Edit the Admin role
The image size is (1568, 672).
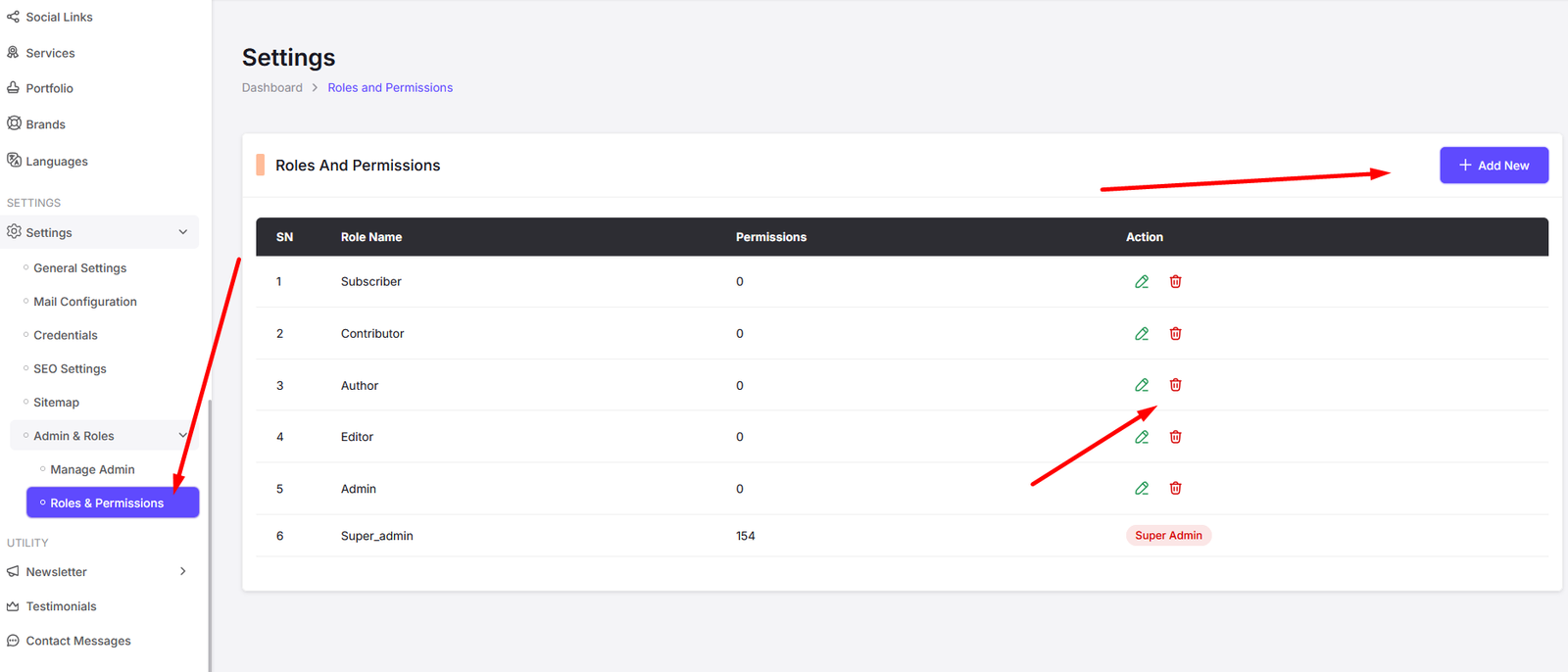click(x=1142, y=488)
